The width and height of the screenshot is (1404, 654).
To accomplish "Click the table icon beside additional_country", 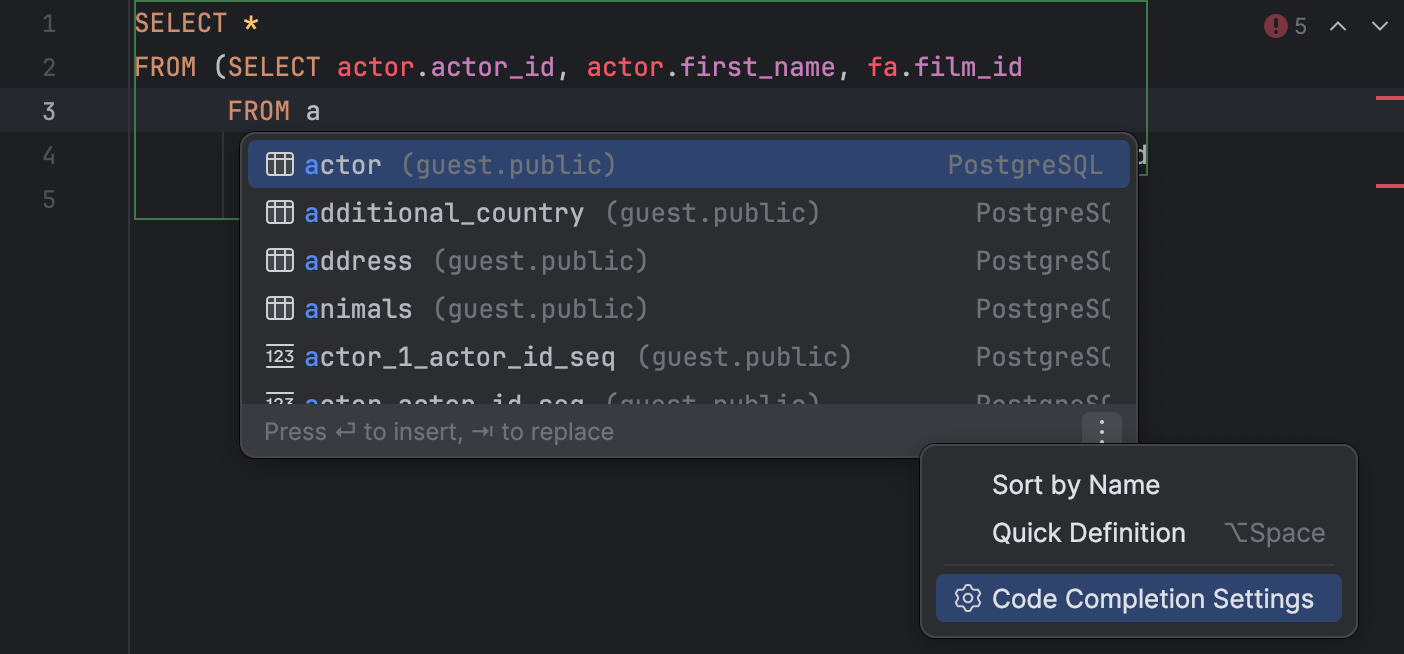I will click(x=280, y=212).
